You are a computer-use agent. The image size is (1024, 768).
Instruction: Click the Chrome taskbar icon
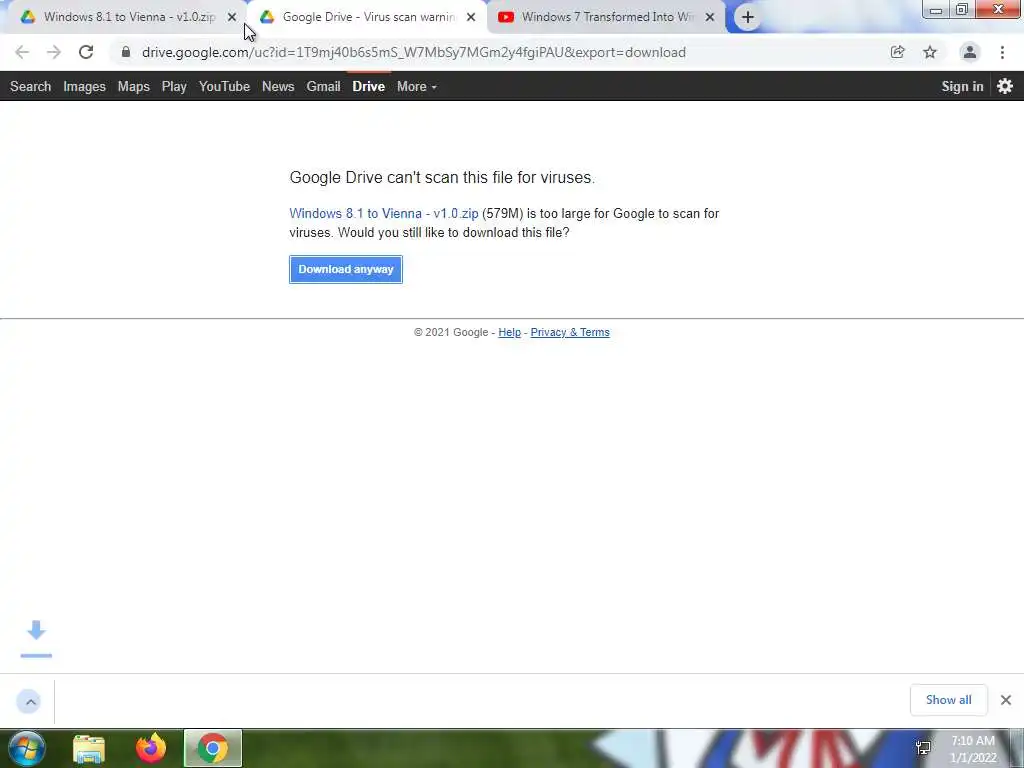(x=213, y=748)
